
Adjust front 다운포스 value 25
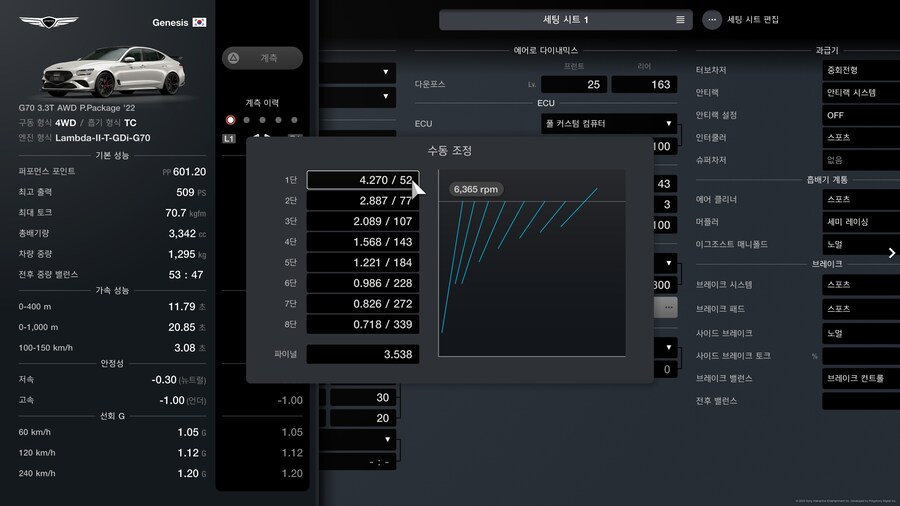click(574, 85)
